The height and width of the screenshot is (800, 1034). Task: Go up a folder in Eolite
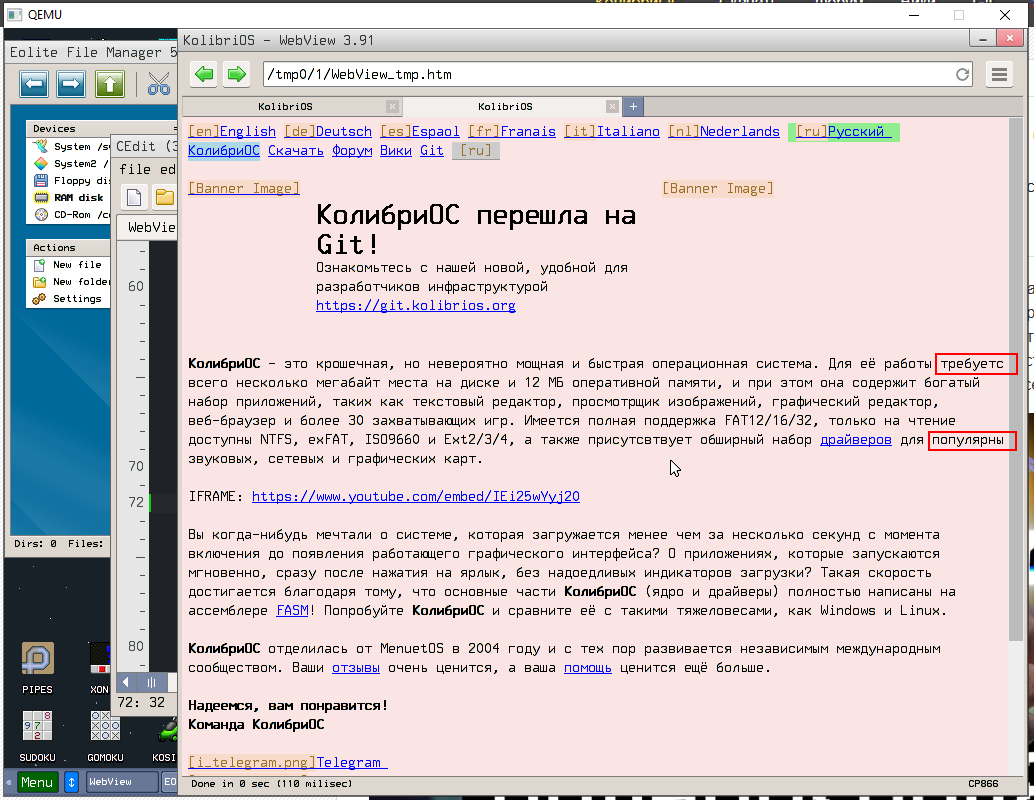tap(110, 84)
